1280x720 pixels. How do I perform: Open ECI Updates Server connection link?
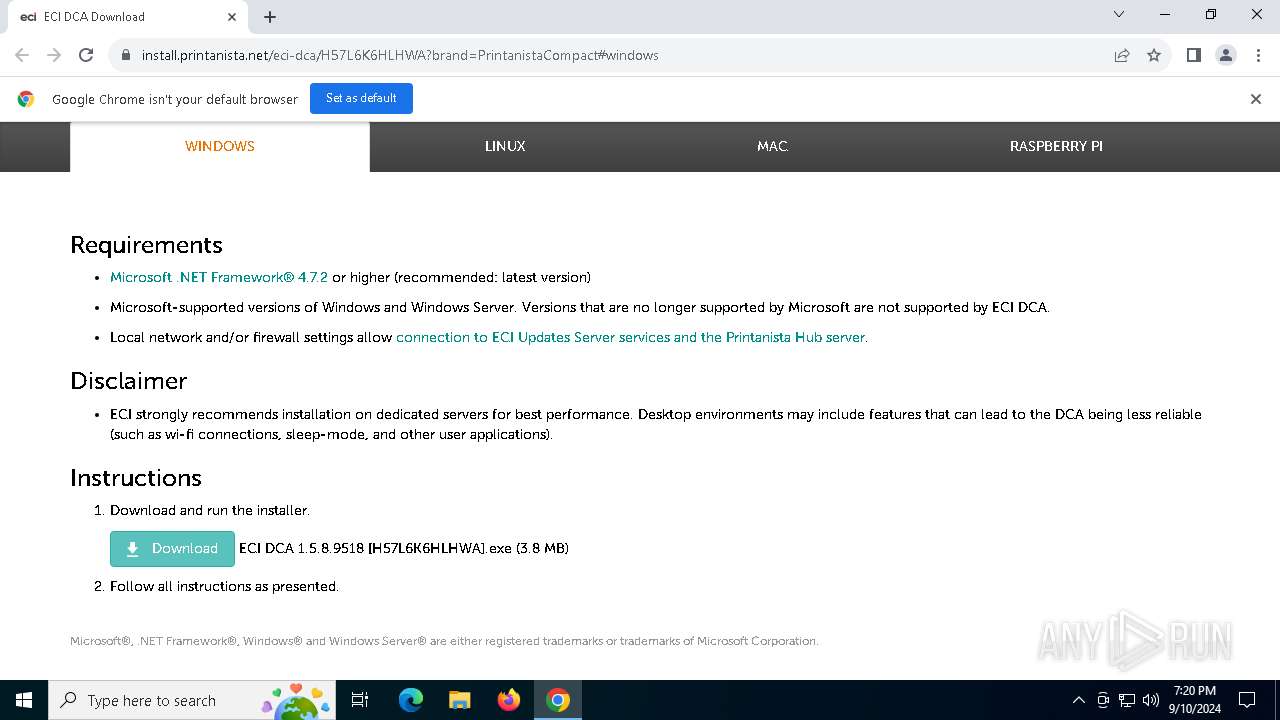pyautogui.click(x=631, y=337)
